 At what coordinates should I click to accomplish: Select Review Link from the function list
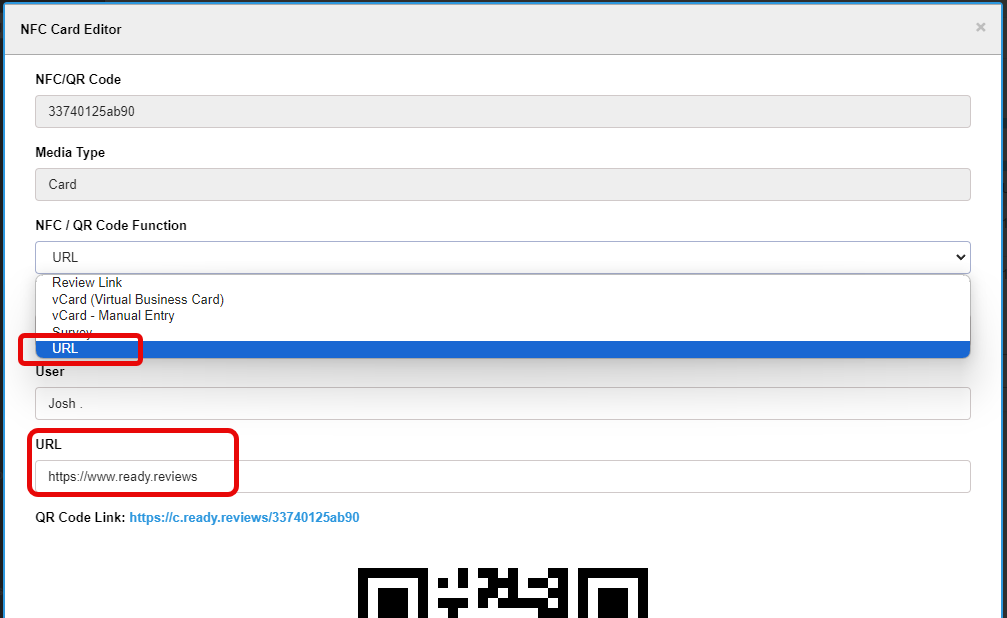tap(87, 283)
